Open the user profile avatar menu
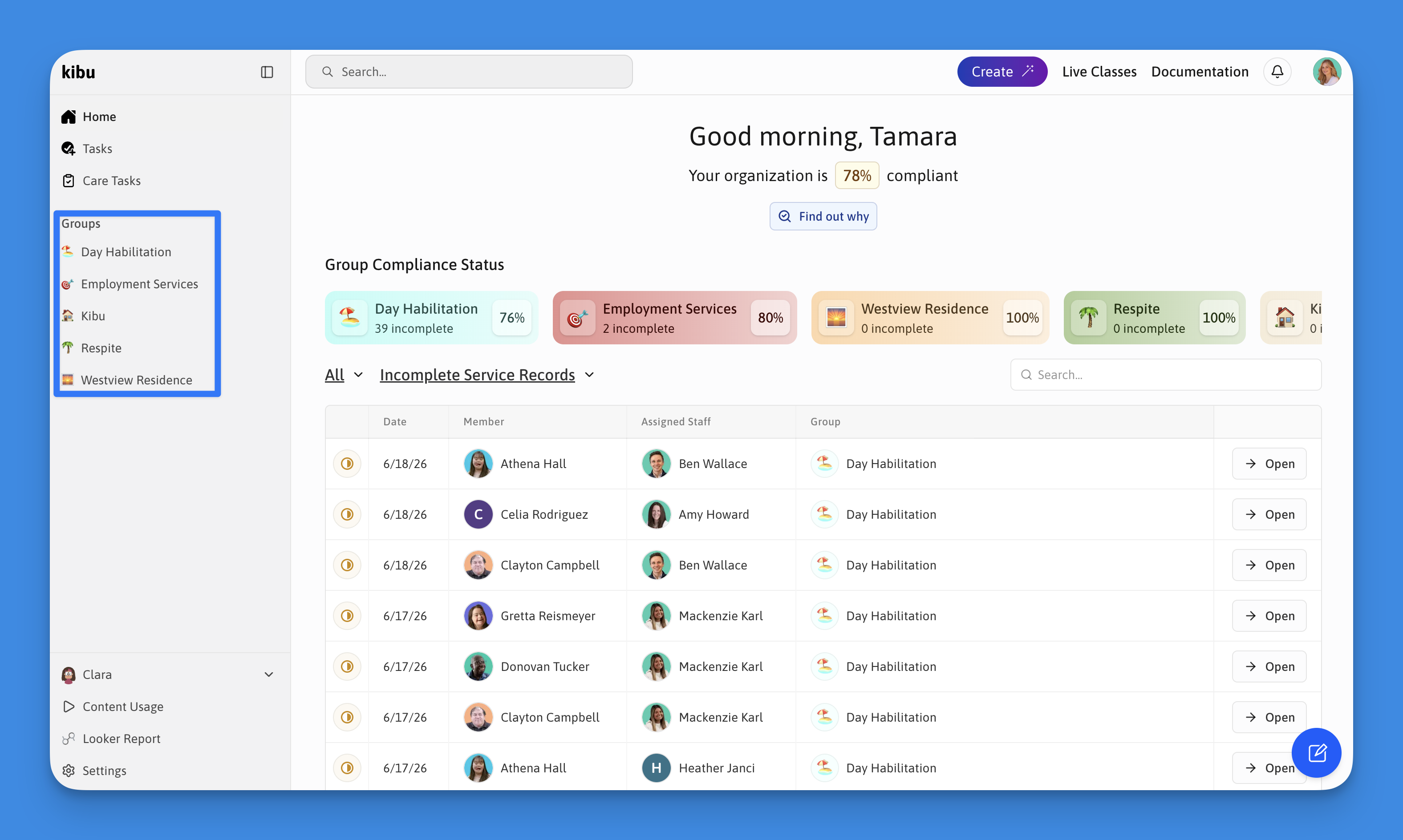Image resolution: width=1403 pixels, height=840 pixels. (x=1326, y=71)
